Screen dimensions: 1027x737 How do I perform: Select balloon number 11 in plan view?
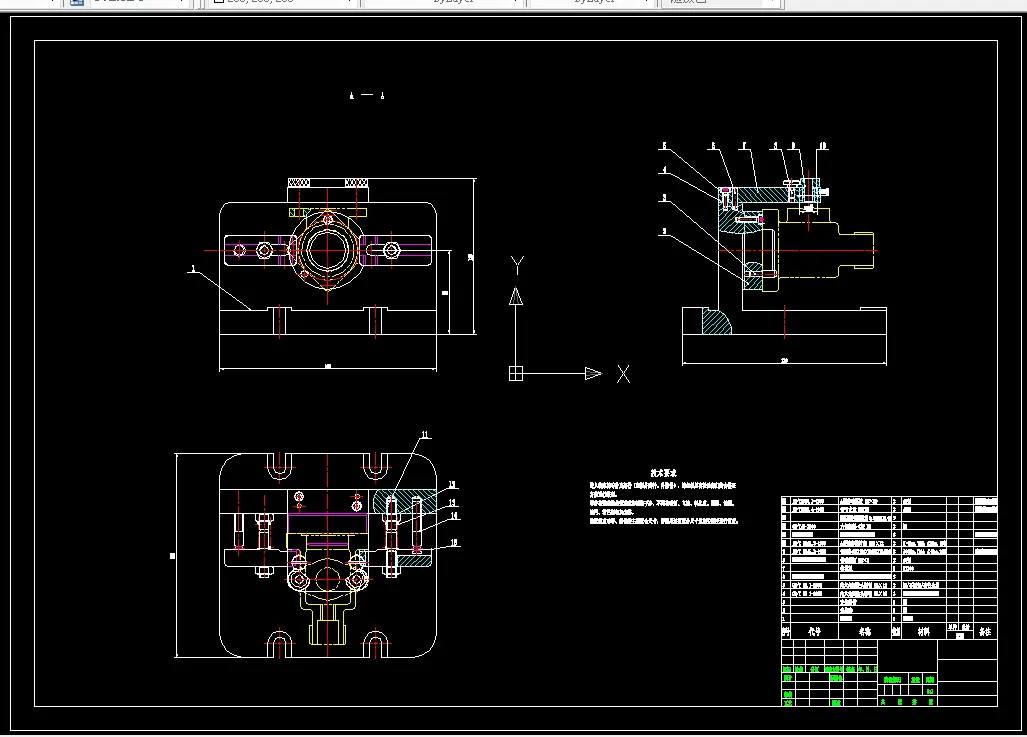[424, 435]
